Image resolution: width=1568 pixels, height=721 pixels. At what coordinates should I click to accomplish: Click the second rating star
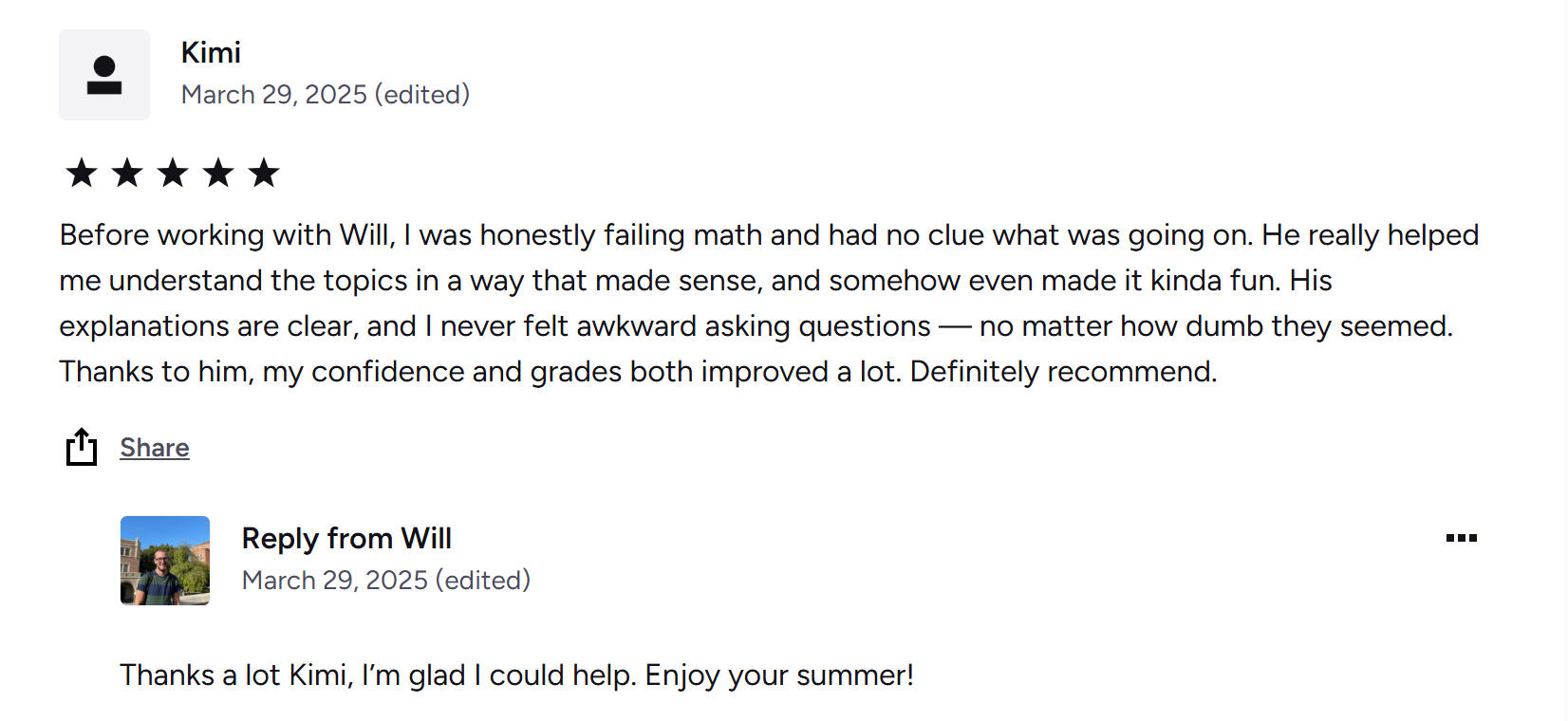pos(127,173)
